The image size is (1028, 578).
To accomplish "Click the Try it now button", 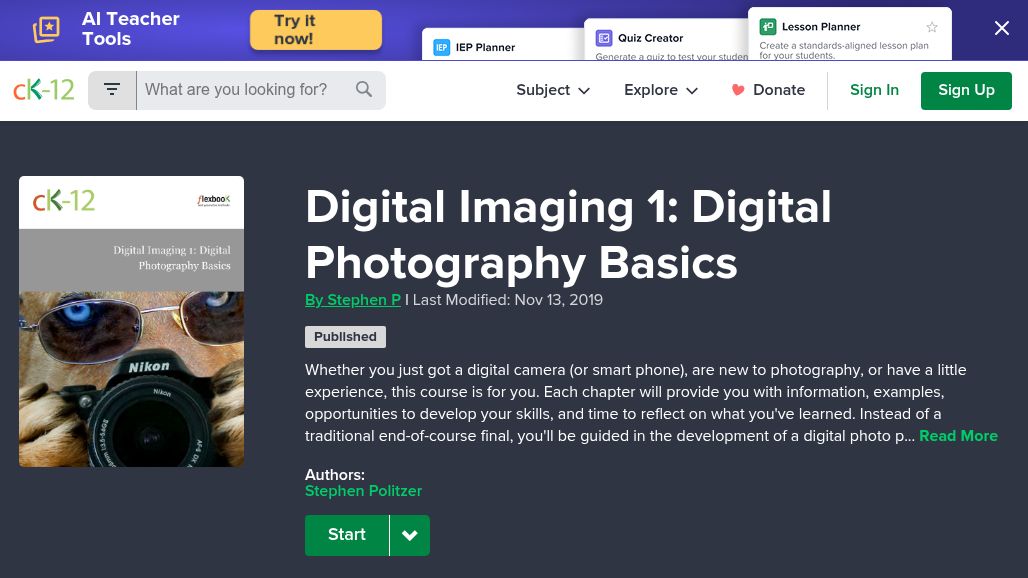I will pyautogui.click(x=315, y=30).
